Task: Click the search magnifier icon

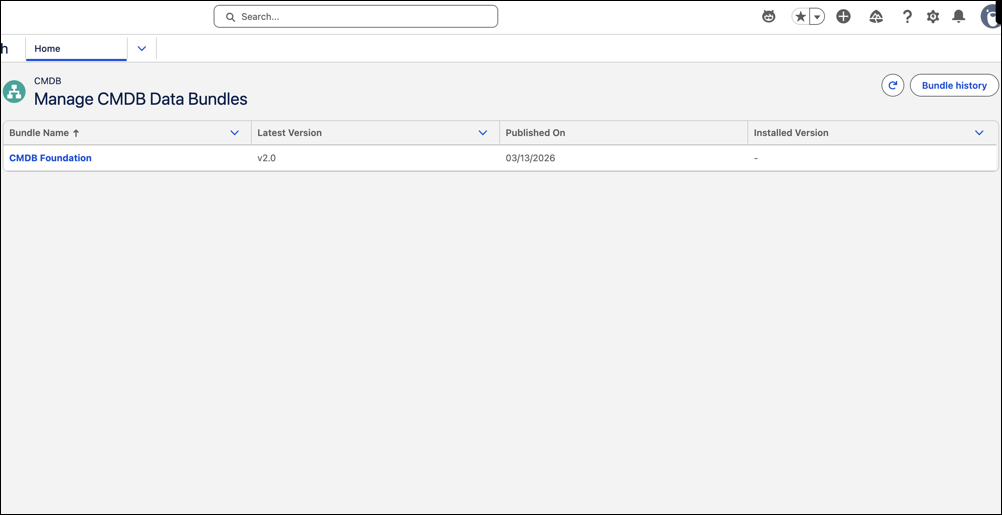Action: tap(231, 17)
